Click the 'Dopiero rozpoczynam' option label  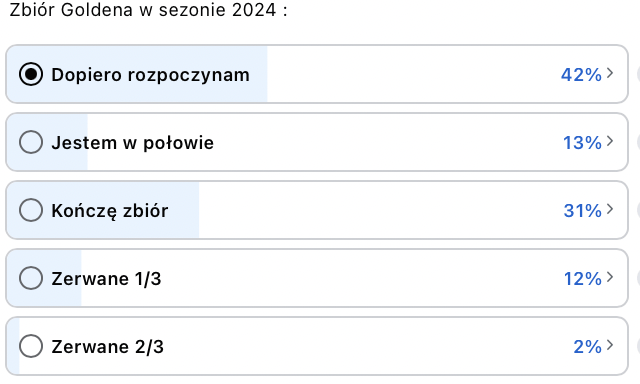150,75
